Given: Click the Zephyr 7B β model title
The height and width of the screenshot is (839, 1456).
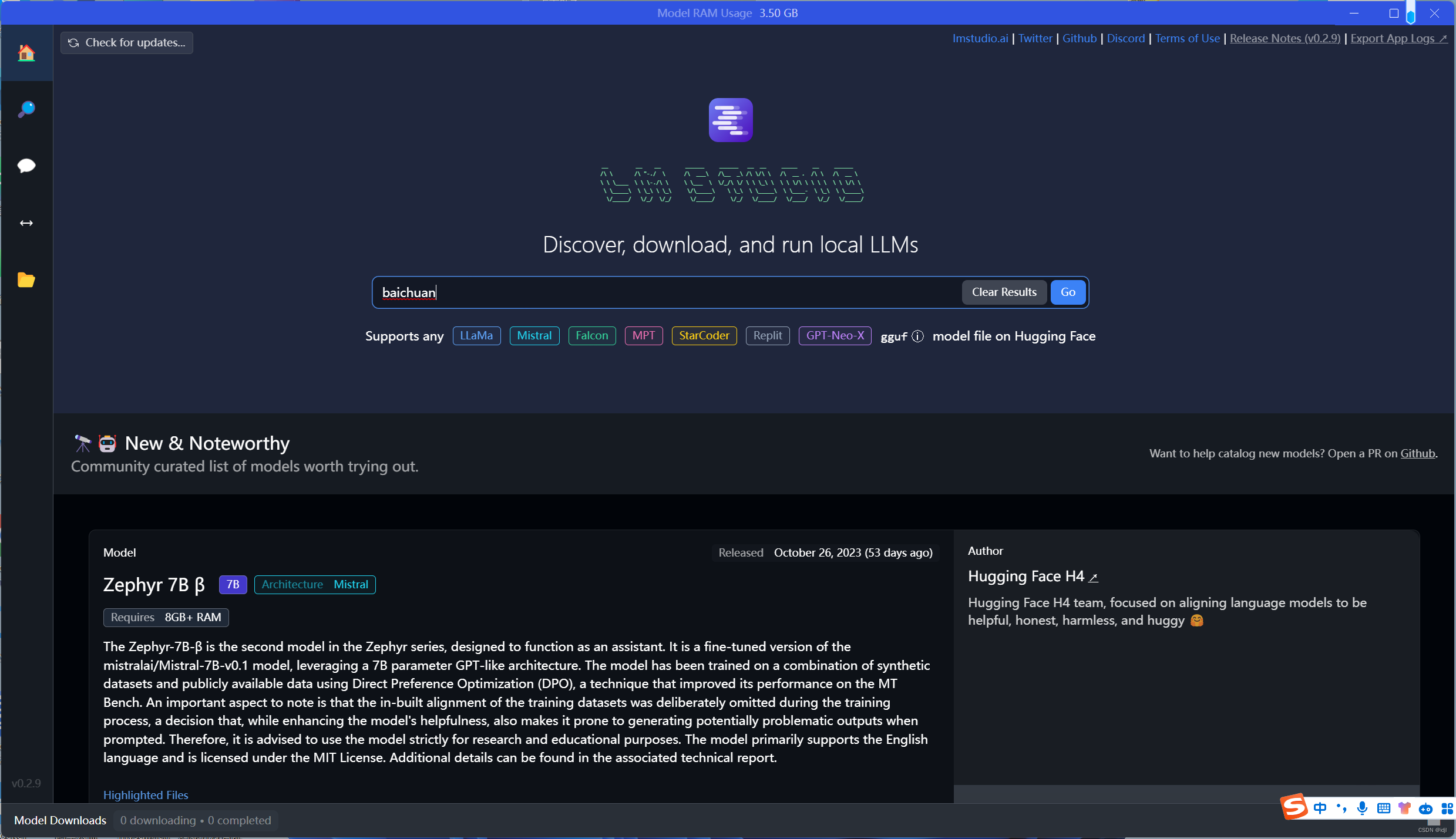Looking at the screenshot, I should tap(154, 585).
